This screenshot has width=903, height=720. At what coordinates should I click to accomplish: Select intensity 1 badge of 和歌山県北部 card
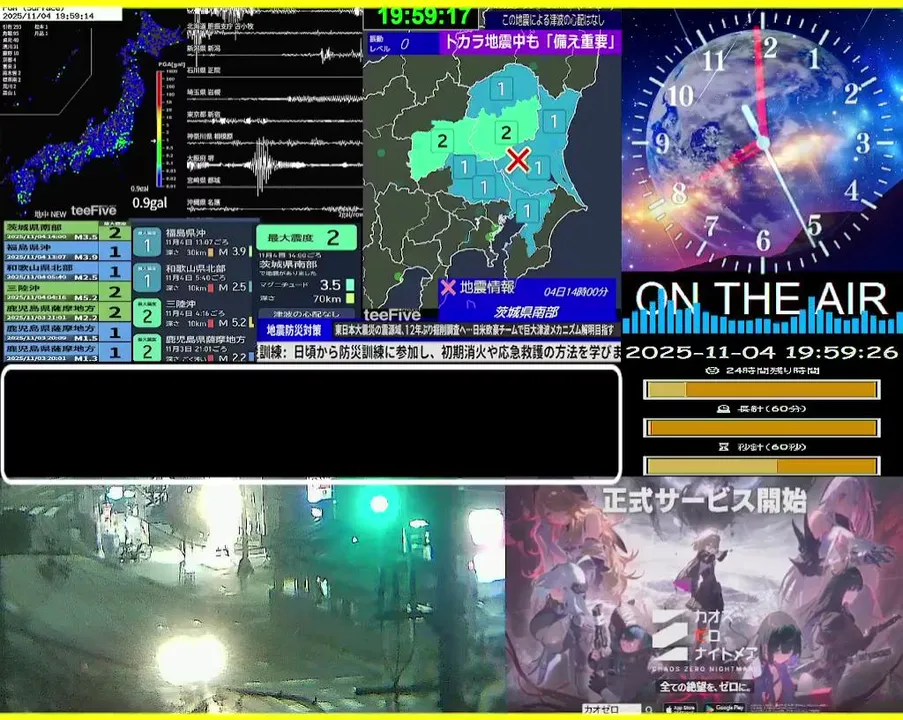(x=147, y=278)
